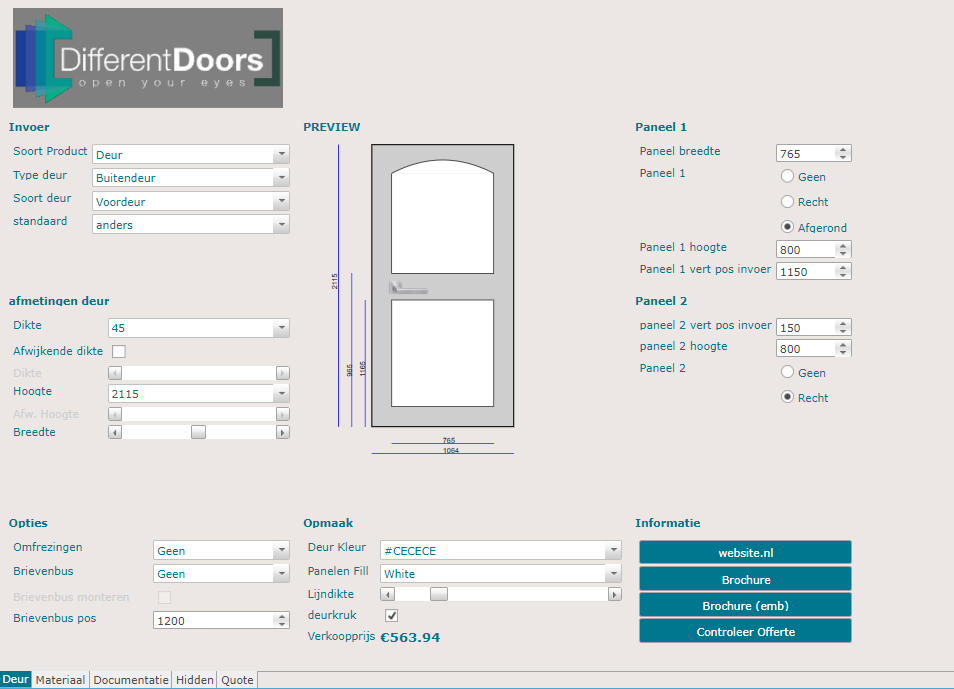
Task: Open the standaard dropdown showing anders
Action: coord(190,225)
